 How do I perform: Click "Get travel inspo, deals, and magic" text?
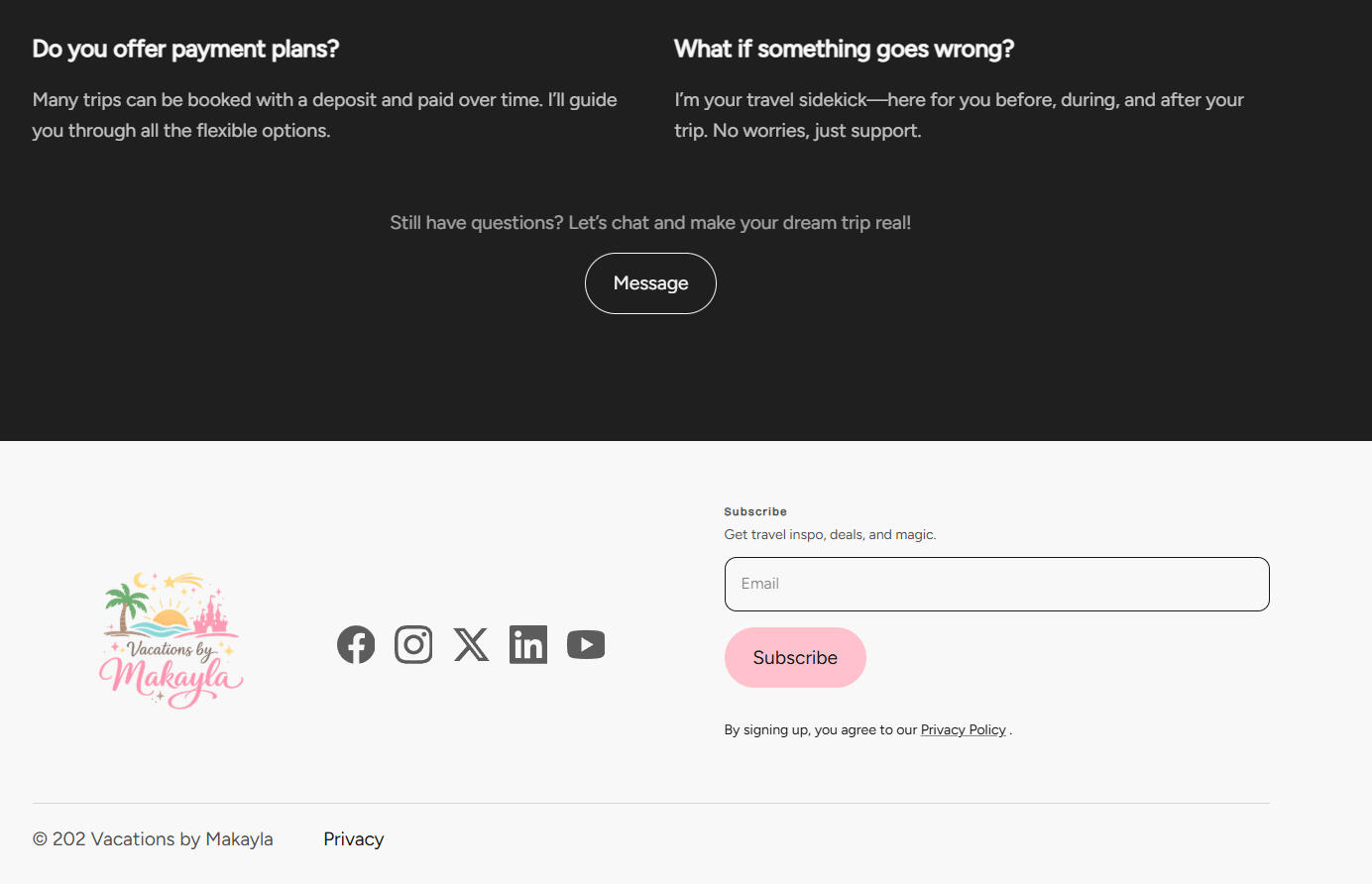pyautogui.click(x=830, y=534)
